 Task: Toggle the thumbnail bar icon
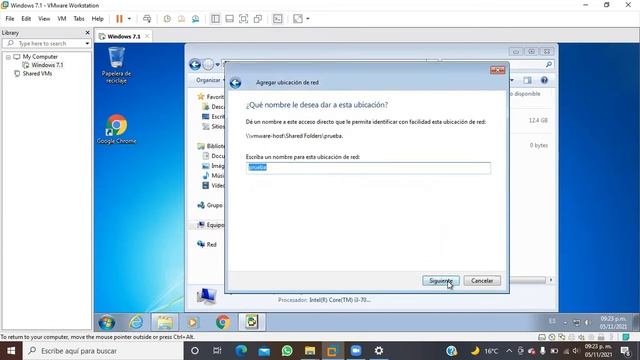(x=229, y=19)
